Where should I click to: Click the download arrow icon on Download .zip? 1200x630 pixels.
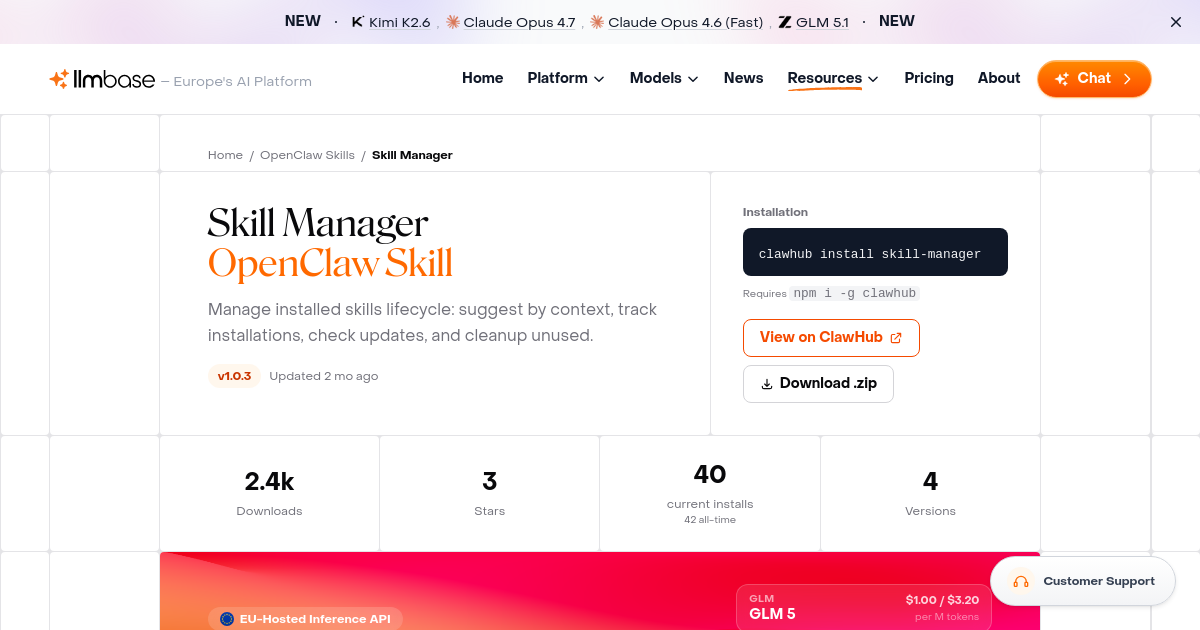coord(766,383)
